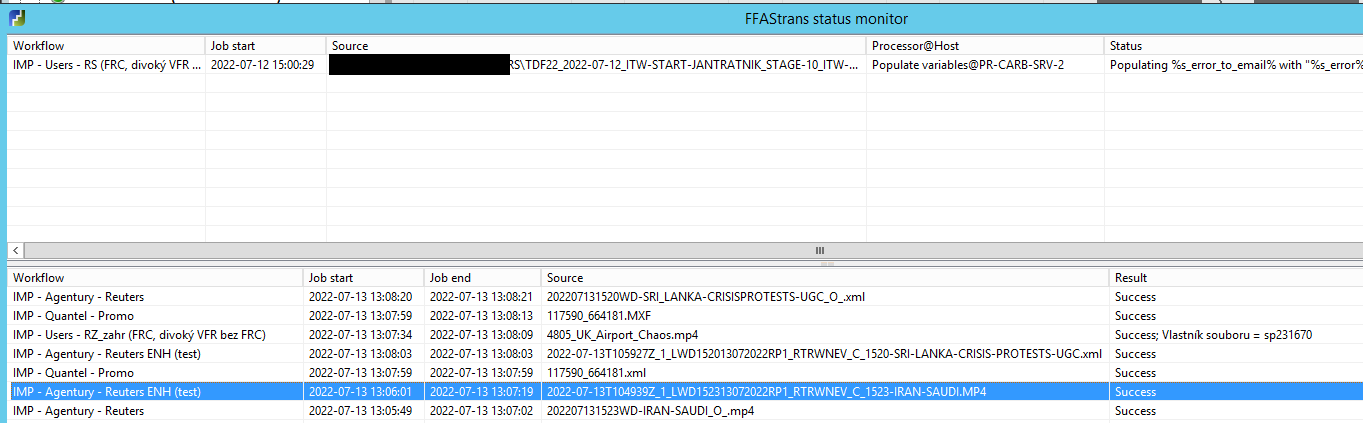Click active job start time 2022-07-12 15:00:29
Screen dimensions: 1363x423
[263, 65]
